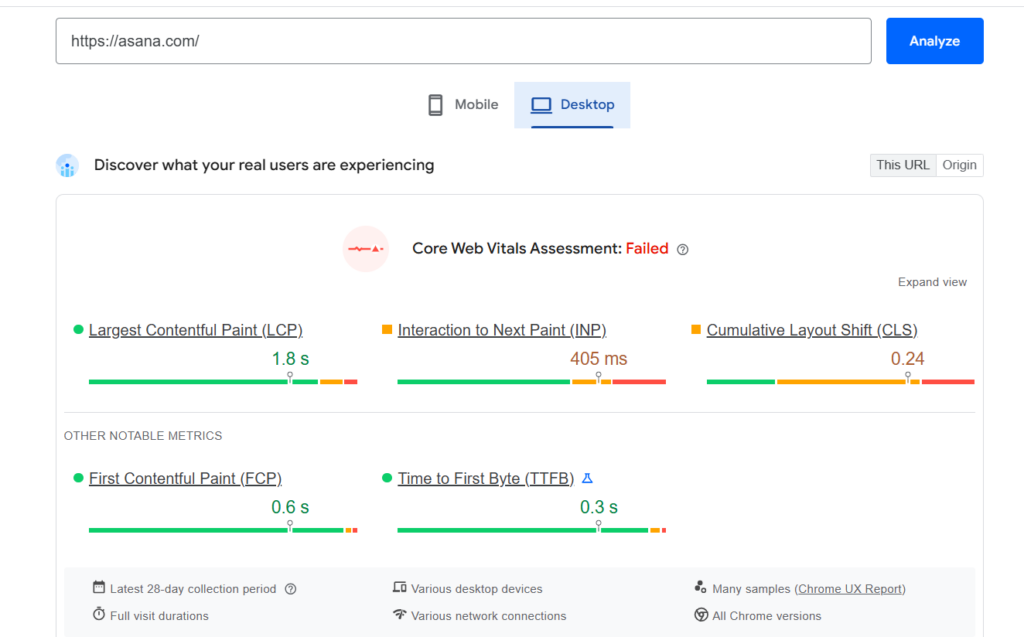Open the Chrome UX Report link
Viewport: 1024px width, 637px height.
pyautogui.click(x=850, y=589)
